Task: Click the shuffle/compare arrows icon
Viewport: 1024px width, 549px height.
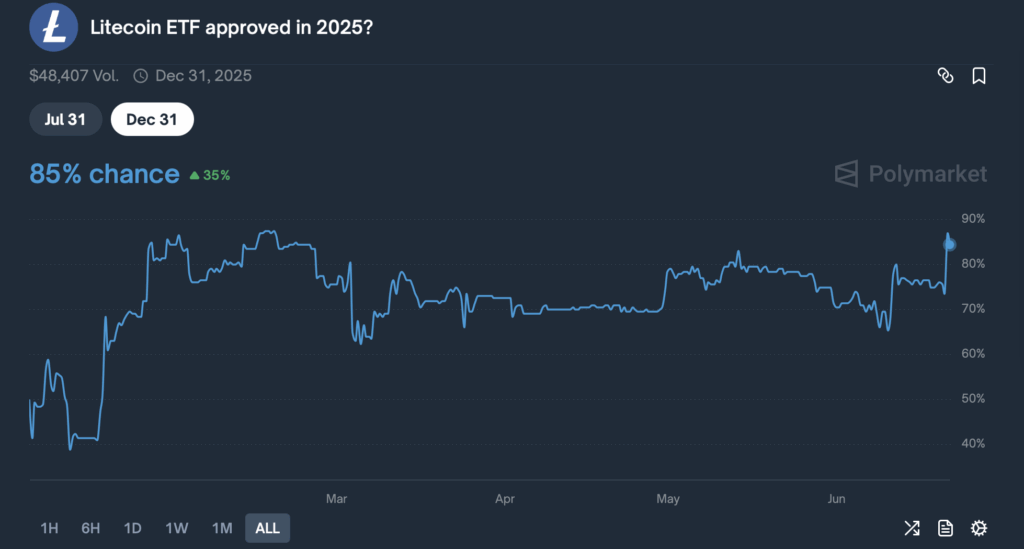Action: 912,528
